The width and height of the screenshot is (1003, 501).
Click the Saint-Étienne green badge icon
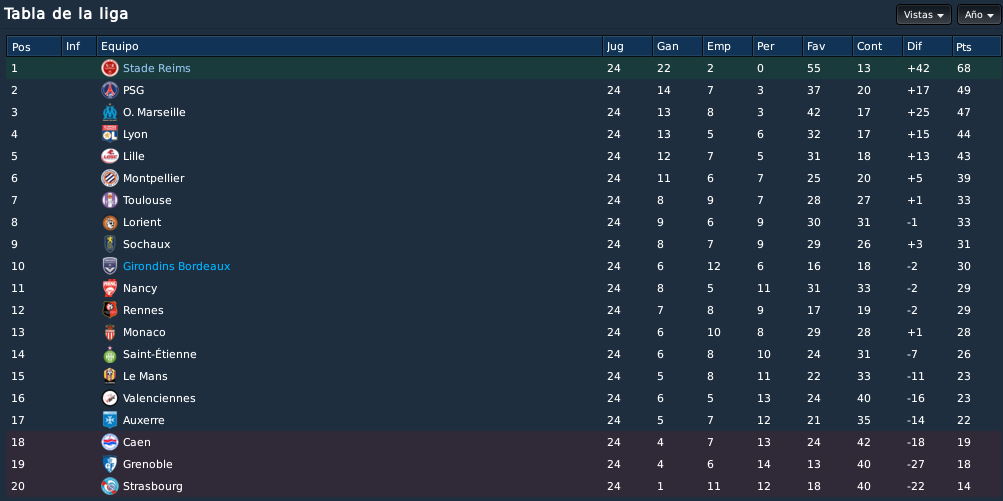click(x=110, y=354)
